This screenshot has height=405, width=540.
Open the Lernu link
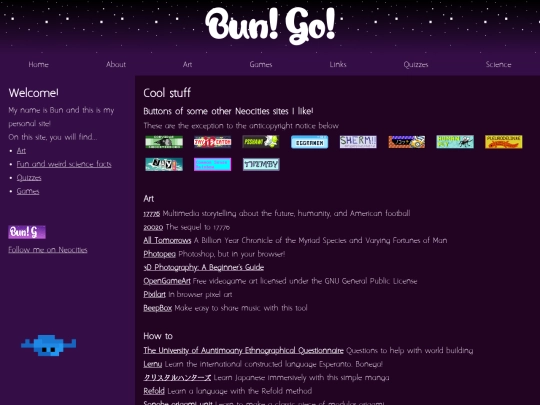pyautogui.click(x=153, y=364)
